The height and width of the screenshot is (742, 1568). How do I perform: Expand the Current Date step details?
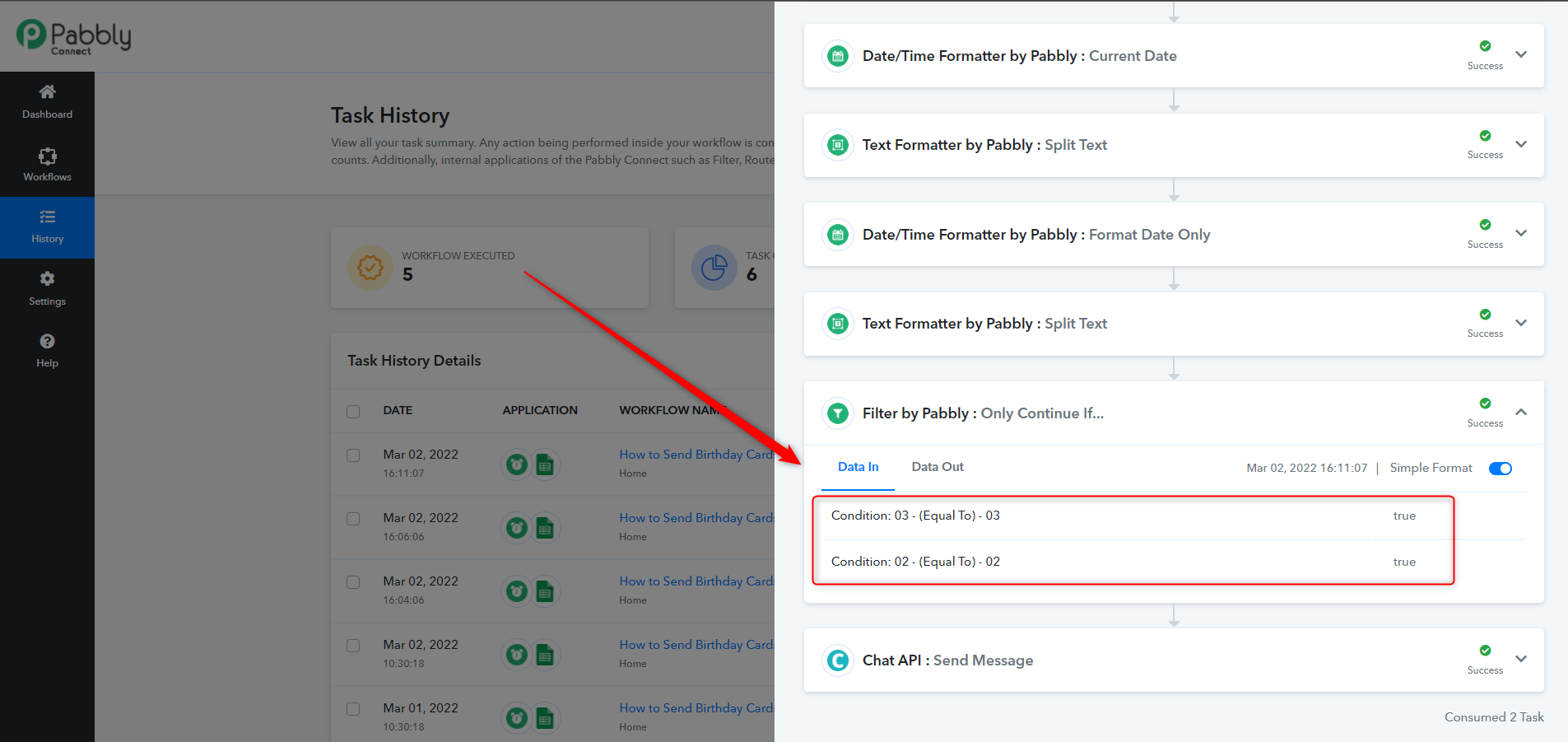click(1521, 54)
